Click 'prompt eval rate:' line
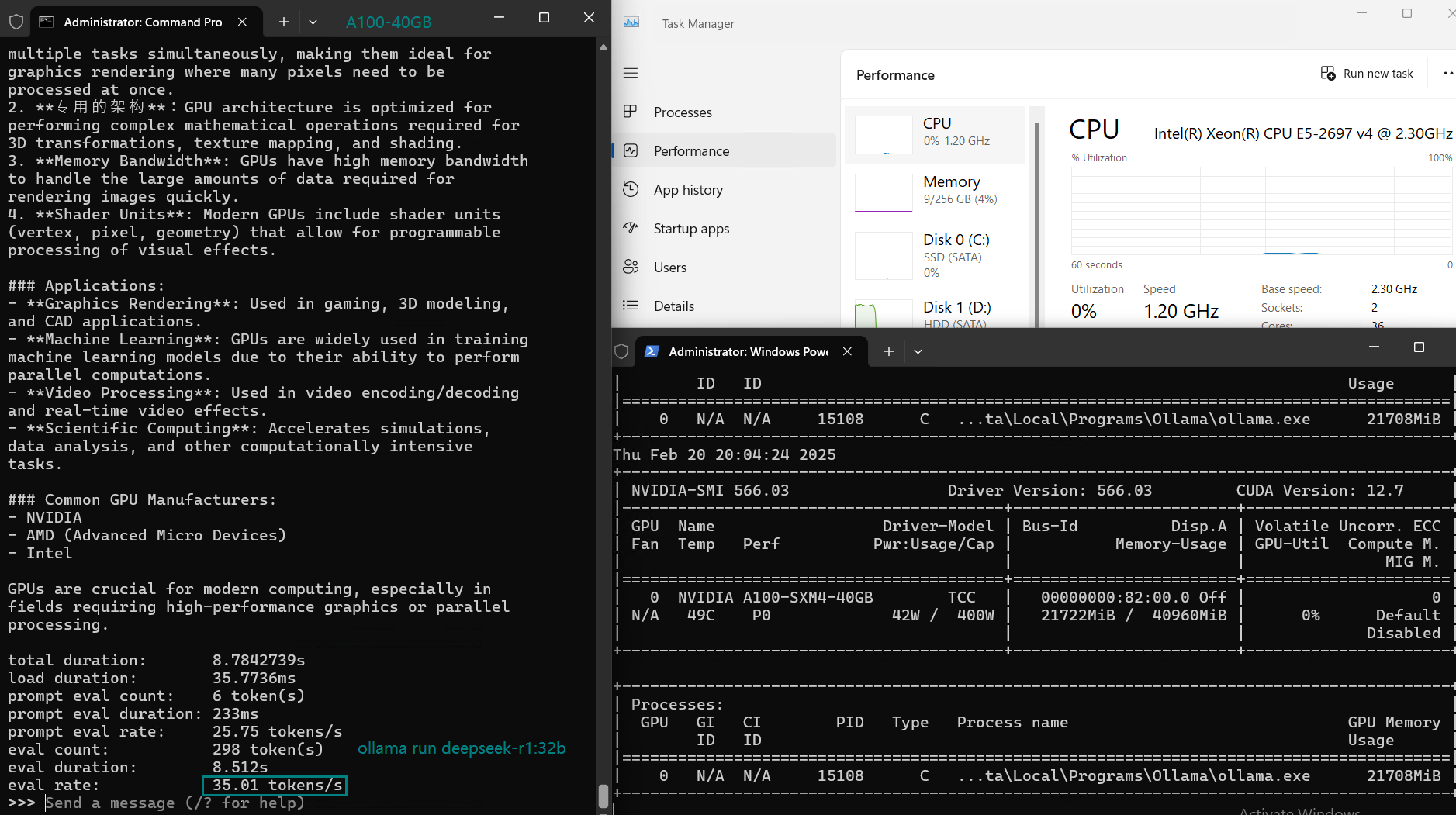 [x=175, y=732]
